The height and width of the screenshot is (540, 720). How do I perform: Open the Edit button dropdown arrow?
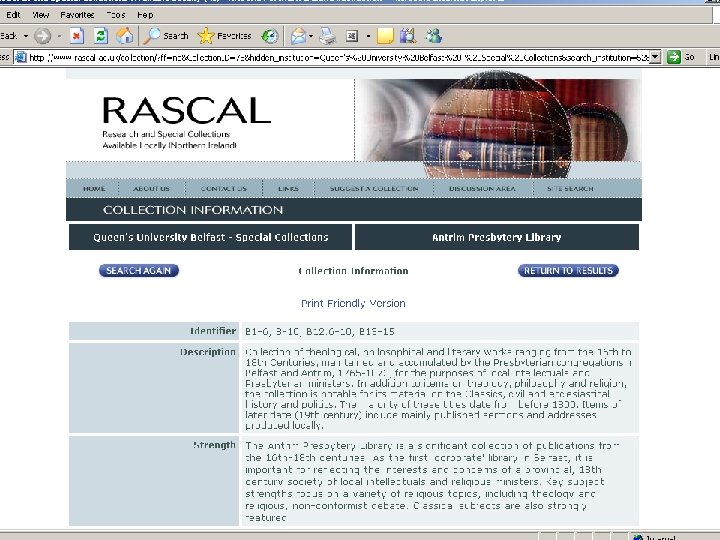pos(368,36)
